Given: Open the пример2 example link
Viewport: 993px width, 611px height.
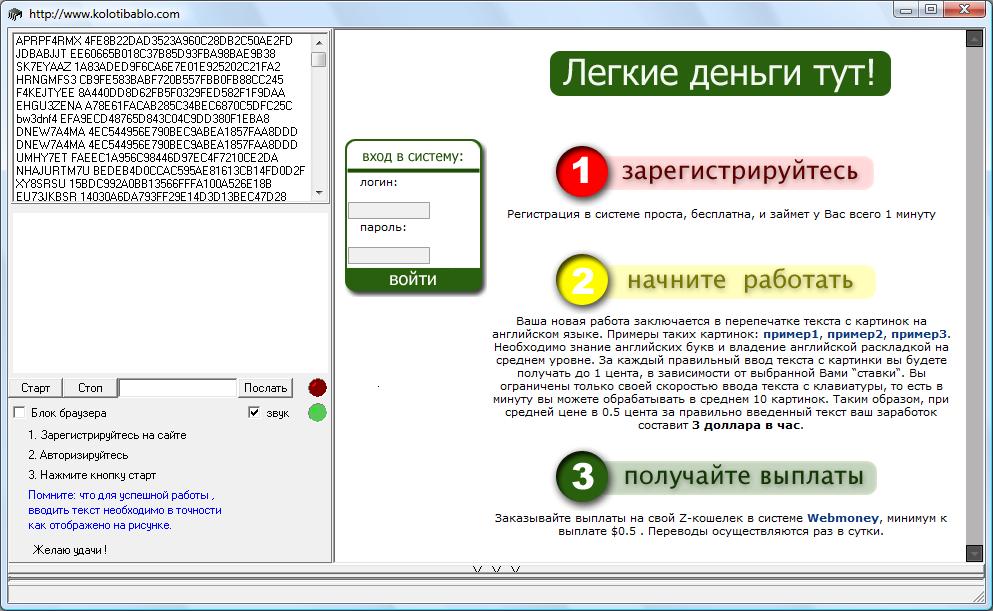Looking at the screenshot, I should point(855,334).
